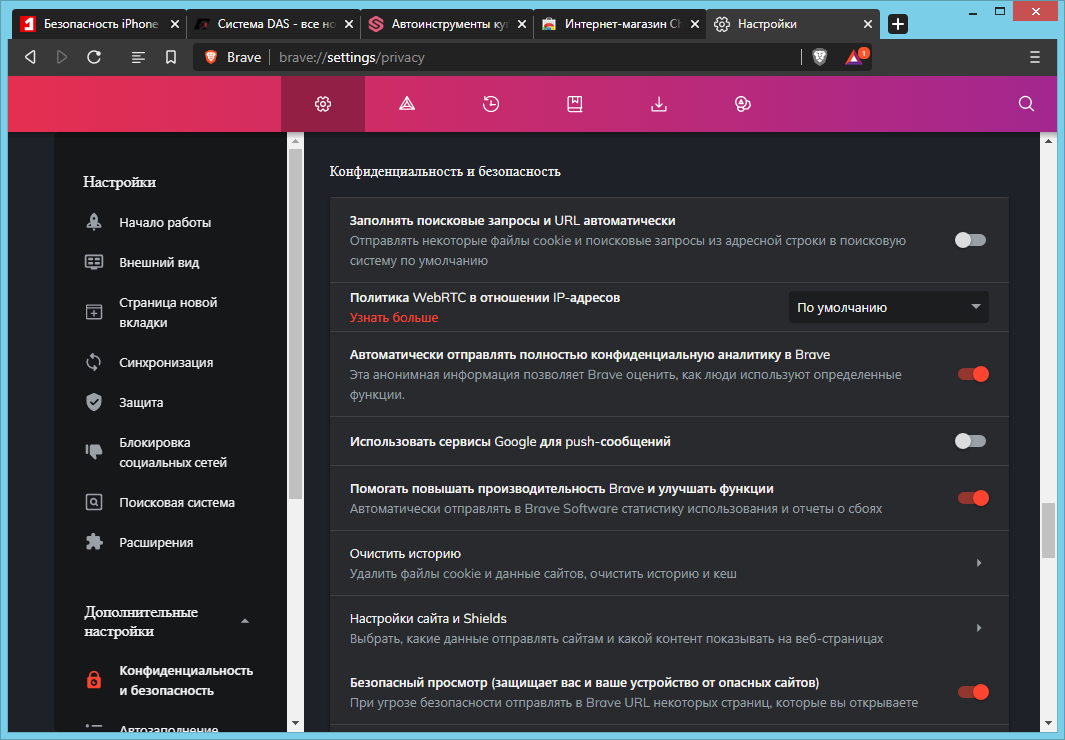
Task: Click the rocket icon for Начало работы
Action: point(94,222)
